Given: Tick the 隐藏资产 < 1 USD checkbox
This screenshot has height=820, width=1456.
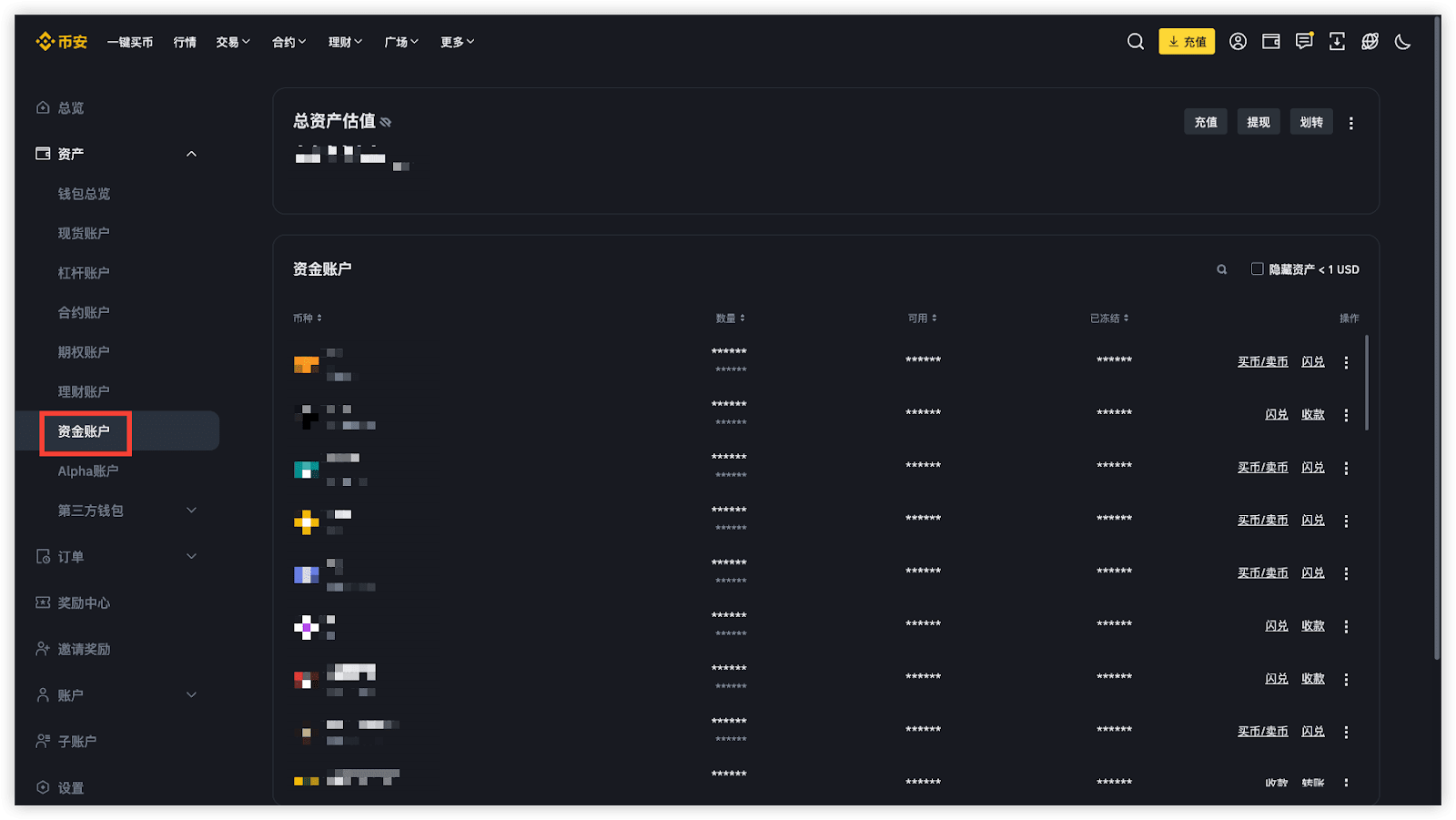Looking at the screenshot, I should [1257, 268].
